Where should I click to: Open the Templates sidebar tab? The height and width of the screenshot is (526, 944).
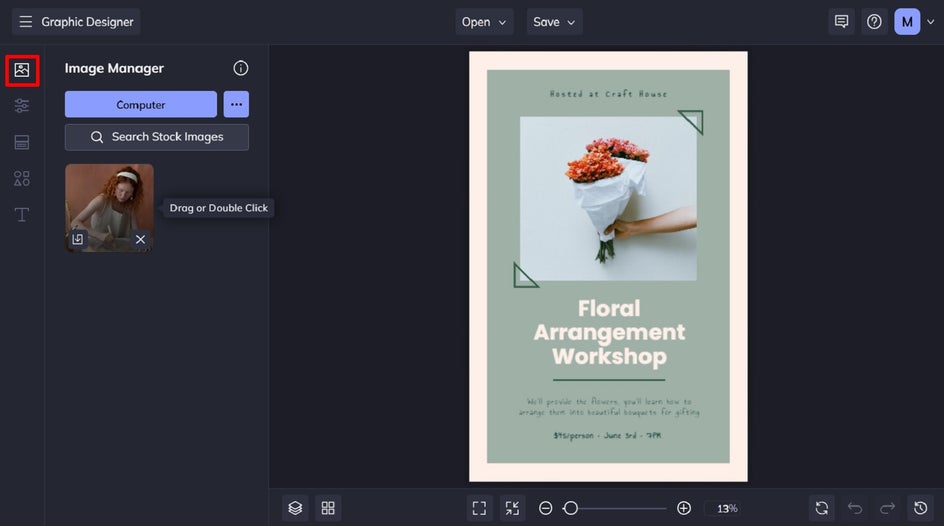click(x=22, y=142)
